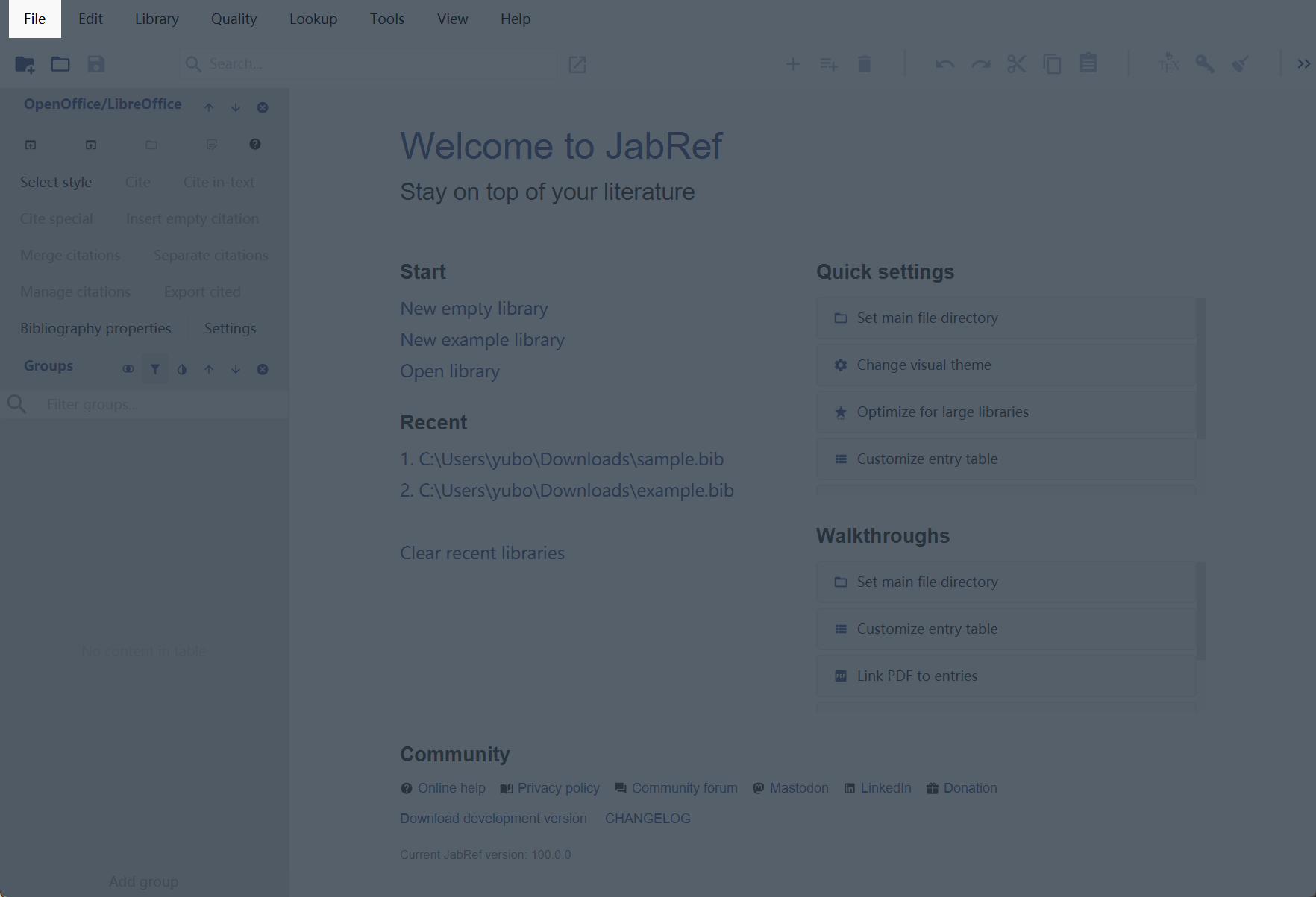Click Walkthroughs Customize entry table
Image resolution: width=1316 pixels, height=897 pixels.
1006,629
